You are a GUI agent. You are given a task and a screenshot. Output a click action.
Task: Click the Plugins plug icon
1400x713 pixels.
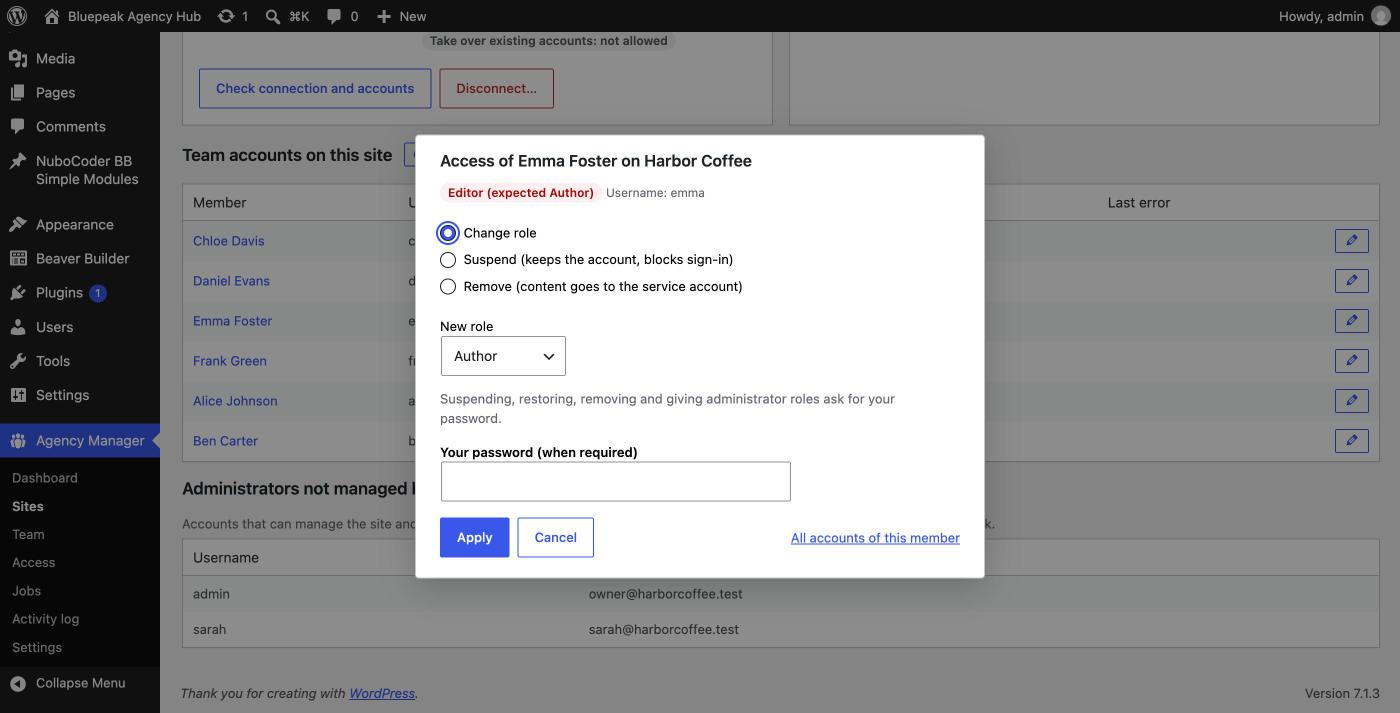click(18, 293)
